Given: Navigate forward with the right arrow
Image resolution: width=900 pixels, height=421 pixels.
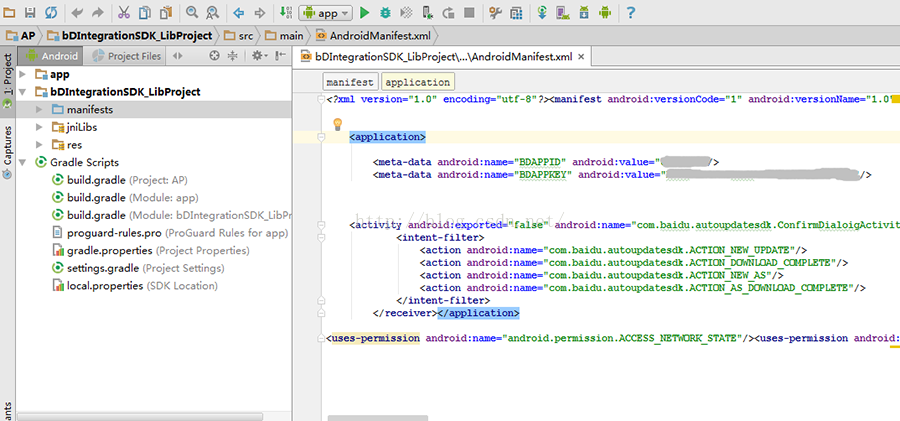Looking at the screenshot, I should 259,12.
